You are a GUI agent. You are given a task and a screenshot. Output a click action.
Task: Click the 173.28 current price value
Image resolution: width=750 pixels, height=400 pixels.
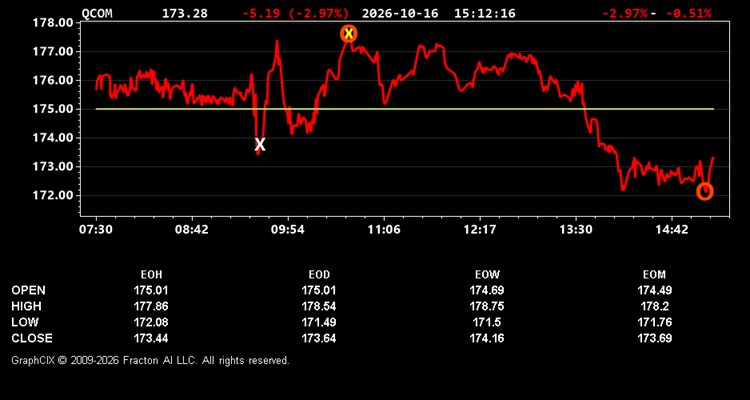coord(185,13)
